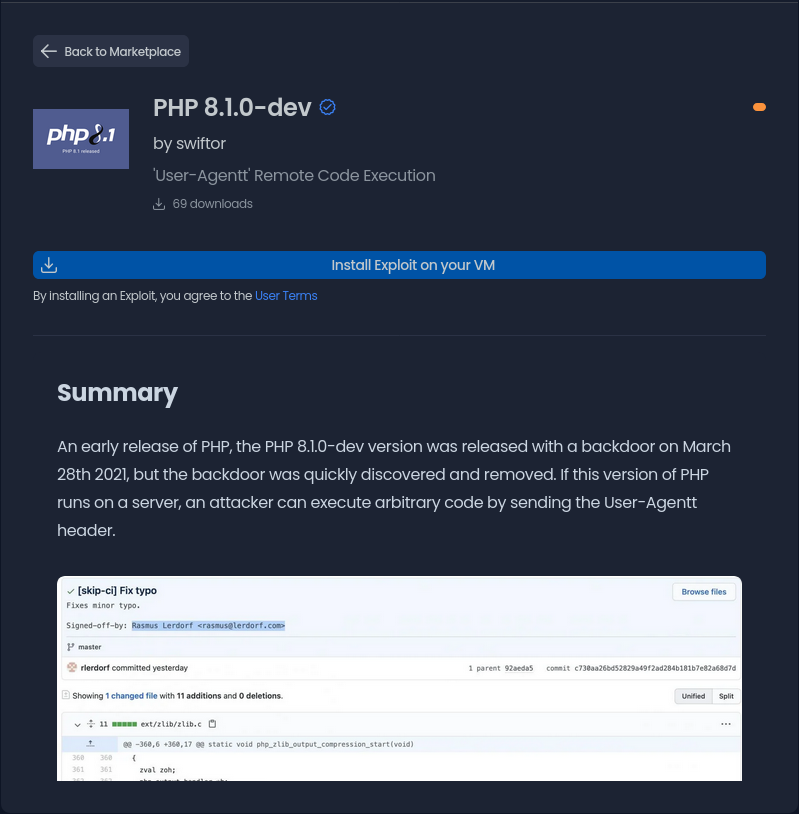Click the '69 downloads' count text
This screenshot has height=814, width=799.
(212, 204)
